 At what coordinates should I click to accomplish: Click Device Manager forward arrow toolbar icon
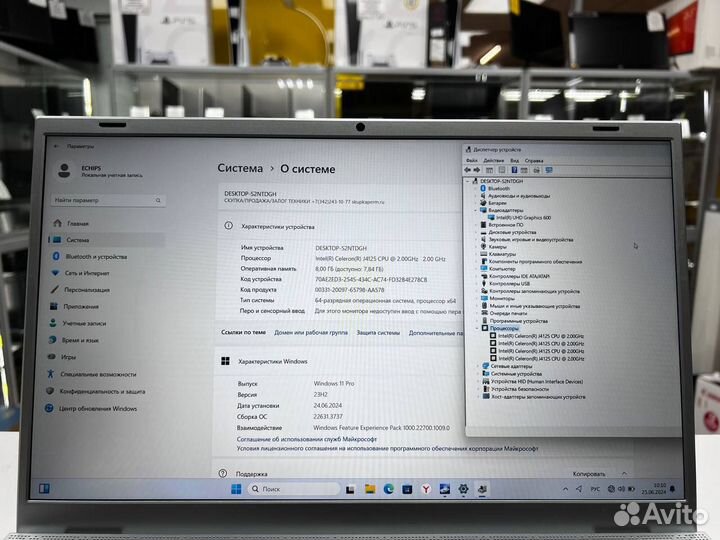(477, 170)
